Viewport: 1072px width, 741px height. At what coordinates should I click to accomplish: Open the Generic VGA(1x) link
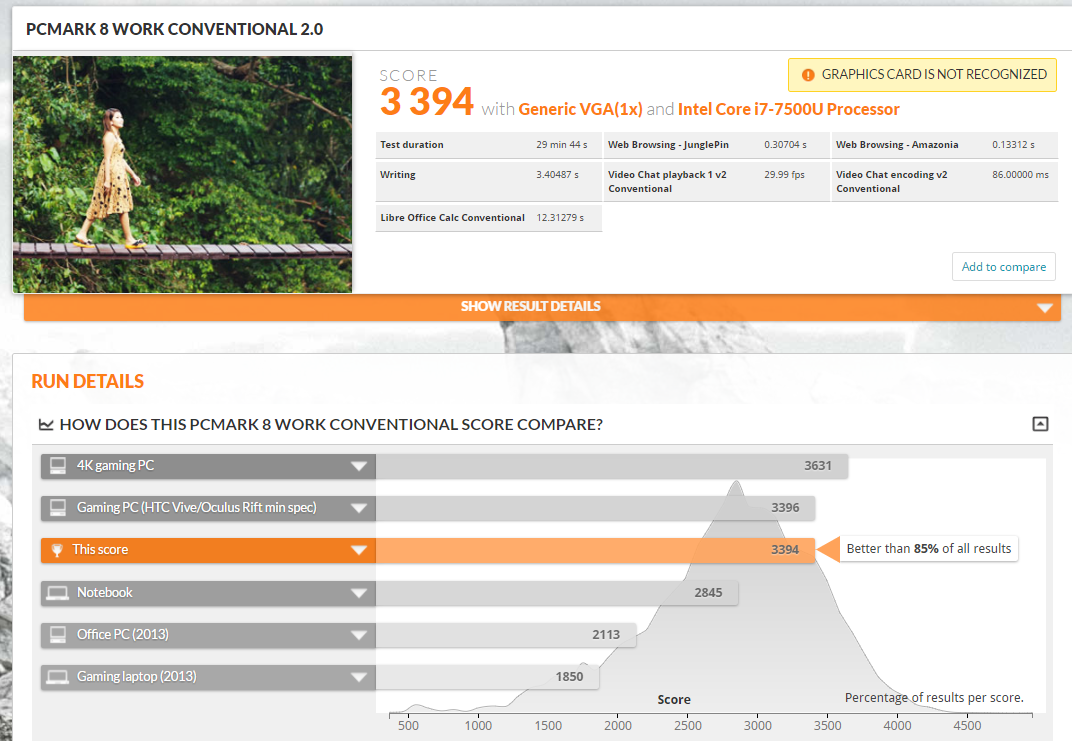[580, 109]
